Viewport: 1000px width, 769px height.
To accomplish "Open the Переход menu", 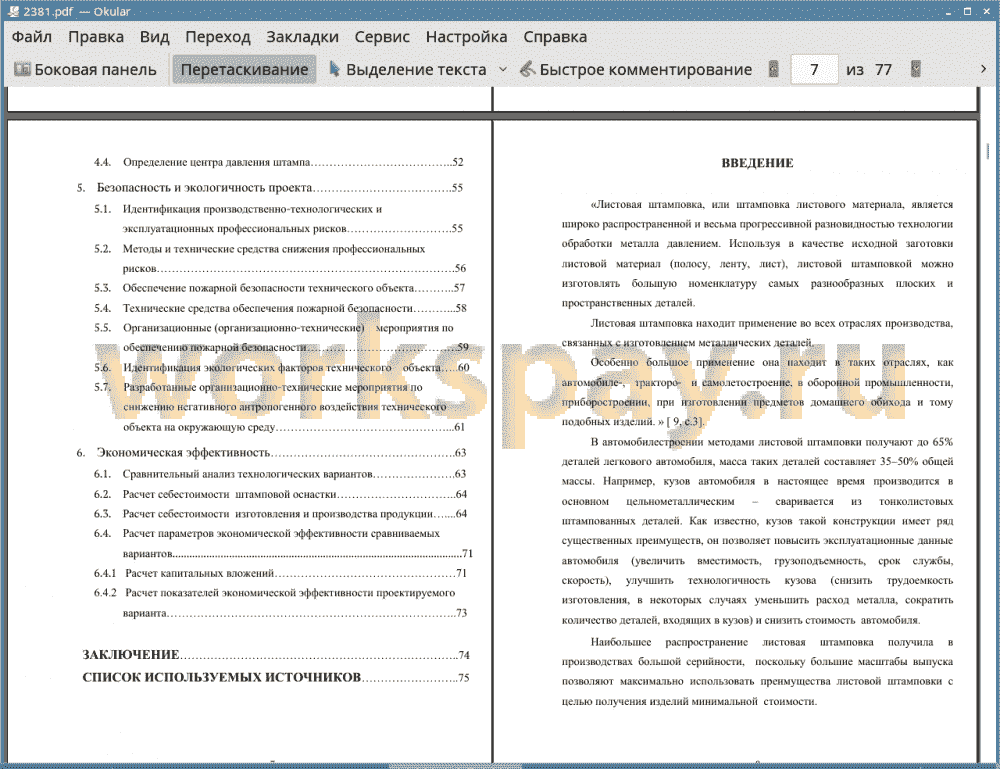I will coord(217,37).
